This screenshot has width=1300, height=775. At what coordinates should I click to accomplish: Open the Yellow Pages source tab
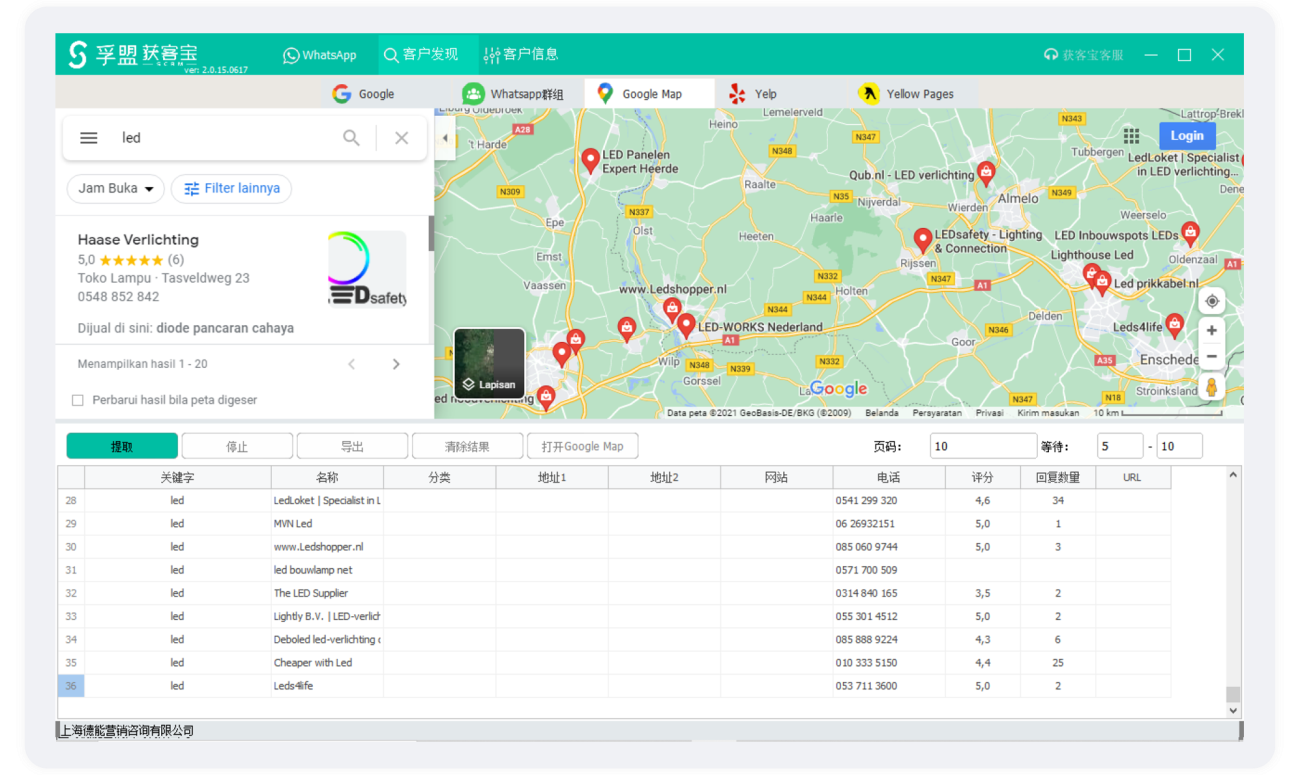[906, 94]
